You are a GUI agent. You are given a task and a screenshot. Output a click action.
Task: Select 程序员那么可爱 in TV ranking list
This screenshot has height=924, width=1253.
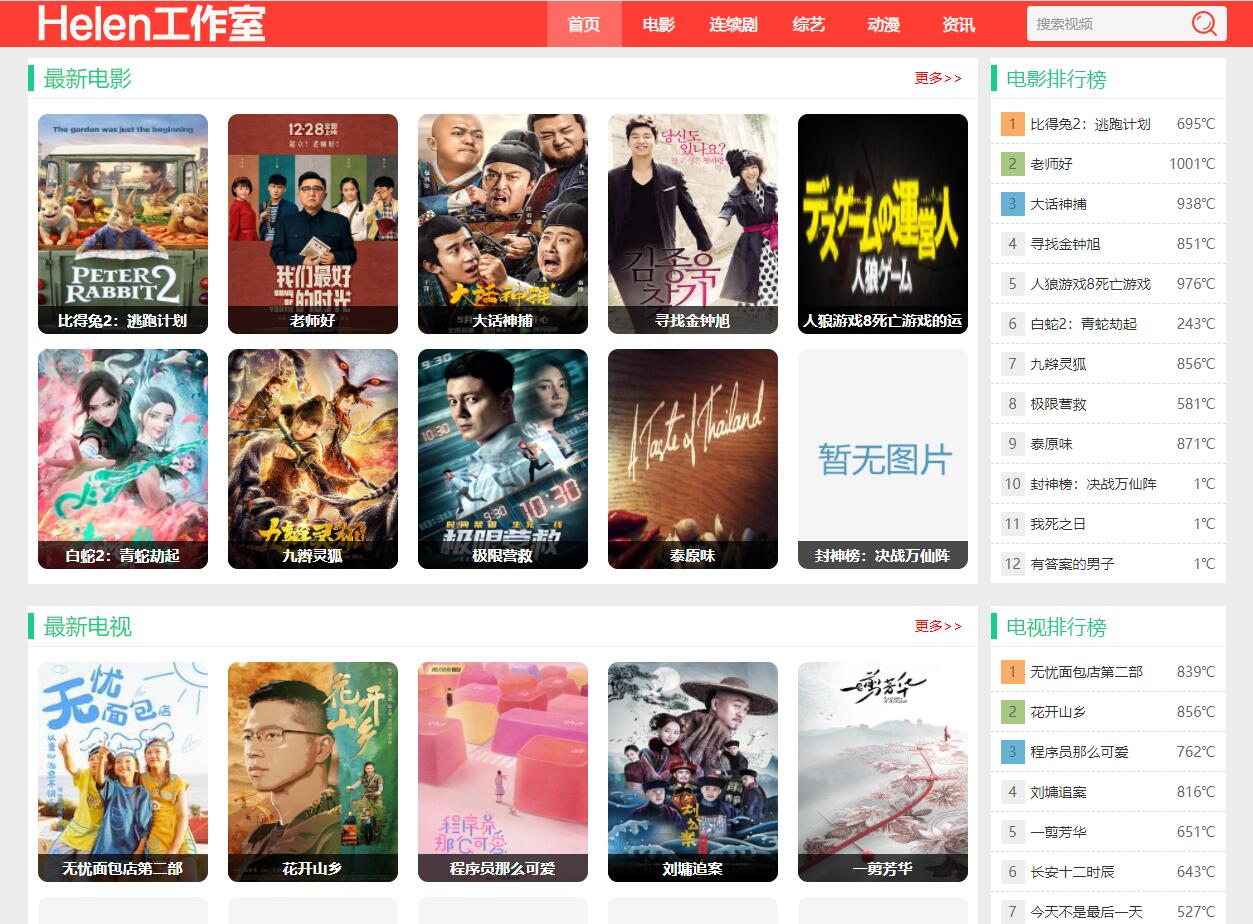(x=1079, y=752)
